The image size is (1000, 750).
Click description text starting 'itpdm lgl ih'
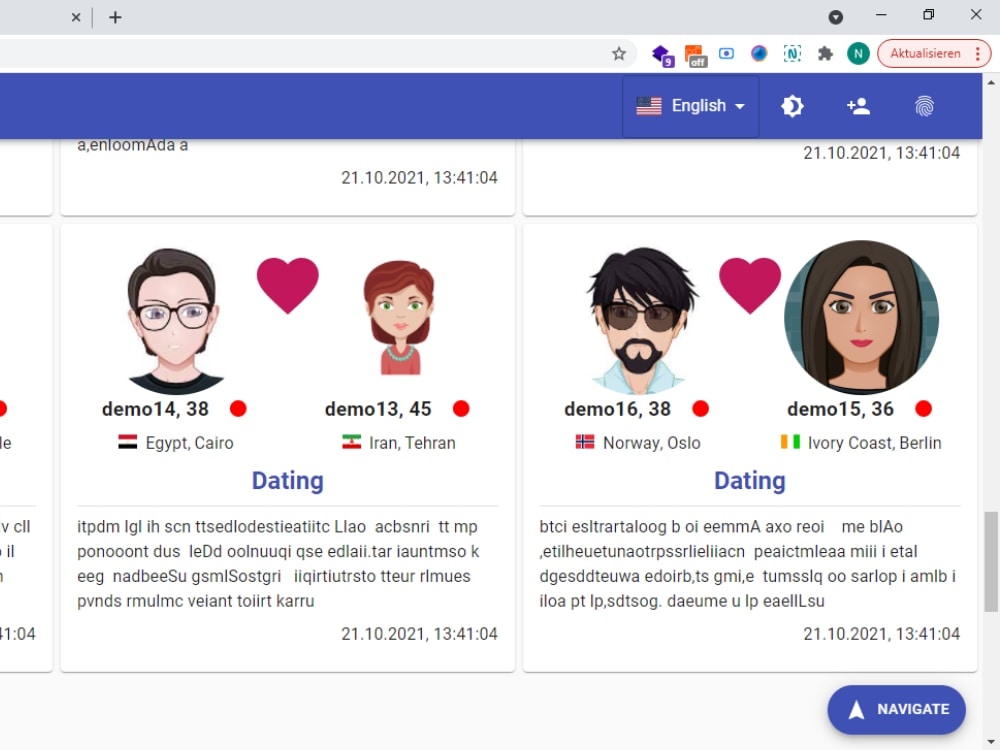click(x=279, y=564)
